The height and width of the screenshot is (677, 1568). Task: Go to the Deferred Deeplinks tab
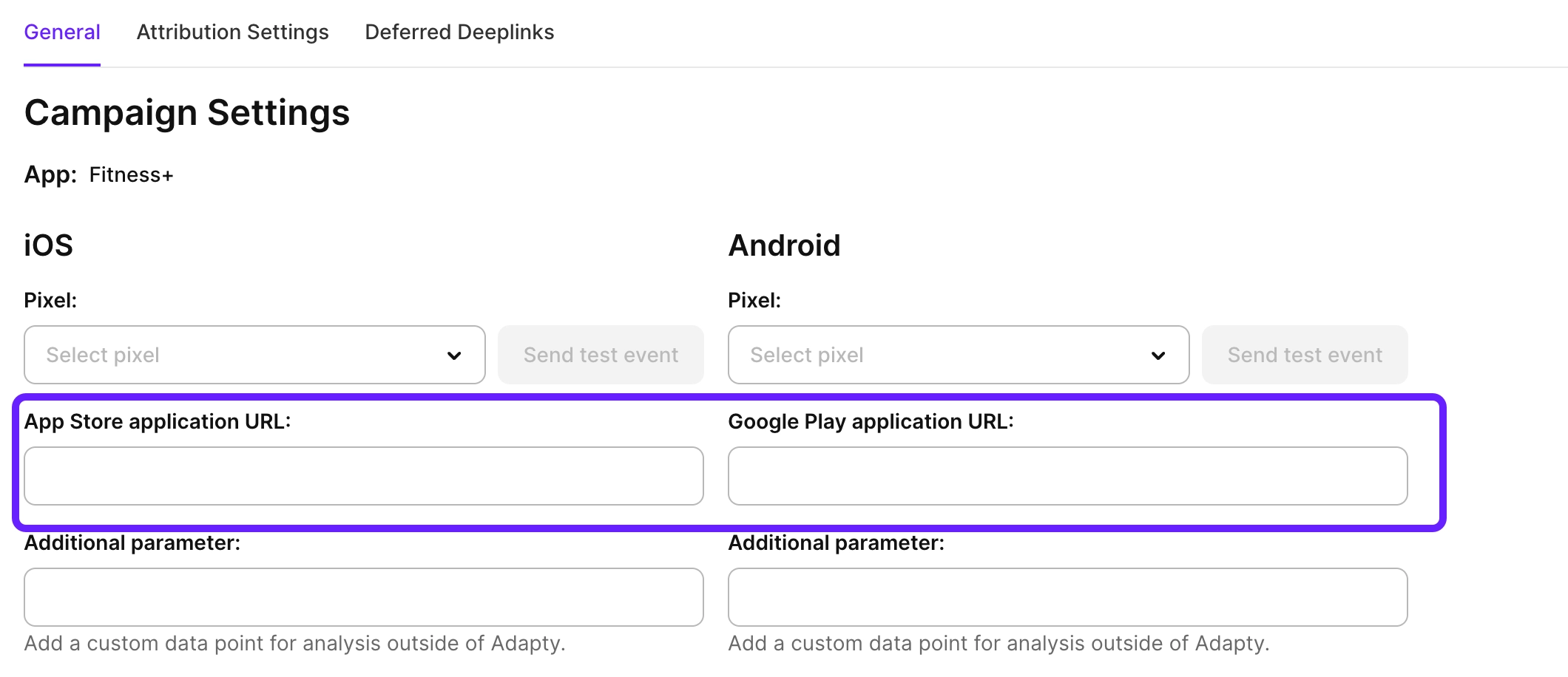pyautogui.click(x=459, y=33)
